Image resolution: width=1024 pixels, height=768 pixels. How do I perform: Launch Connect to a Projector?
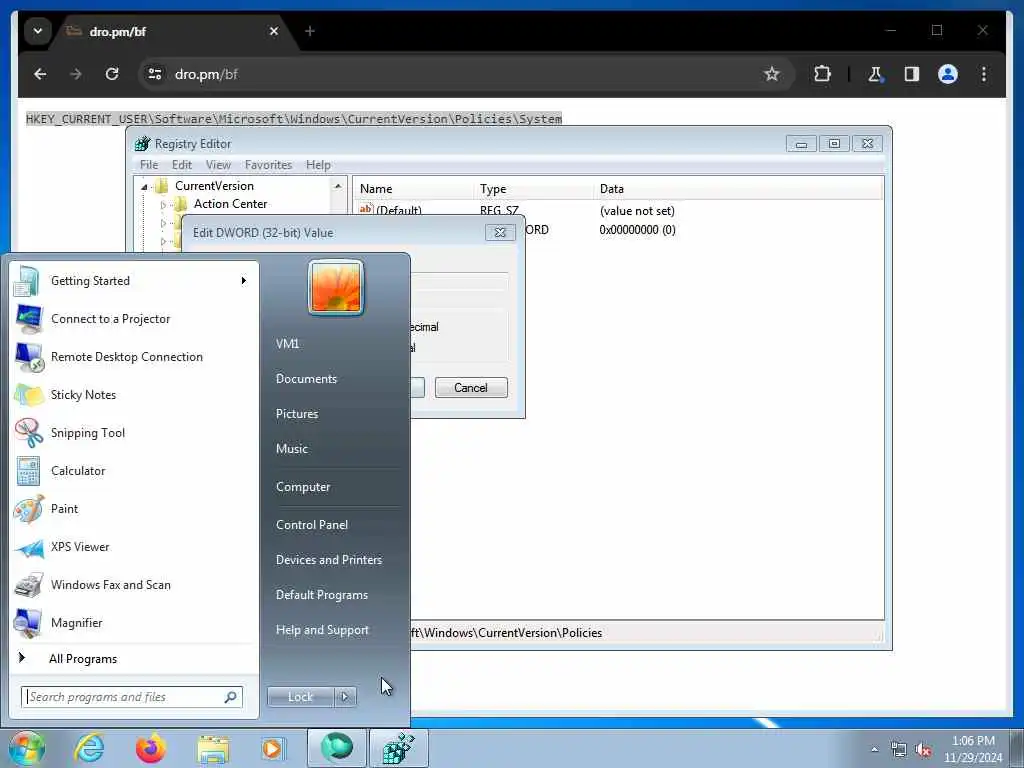pos(133,319)
